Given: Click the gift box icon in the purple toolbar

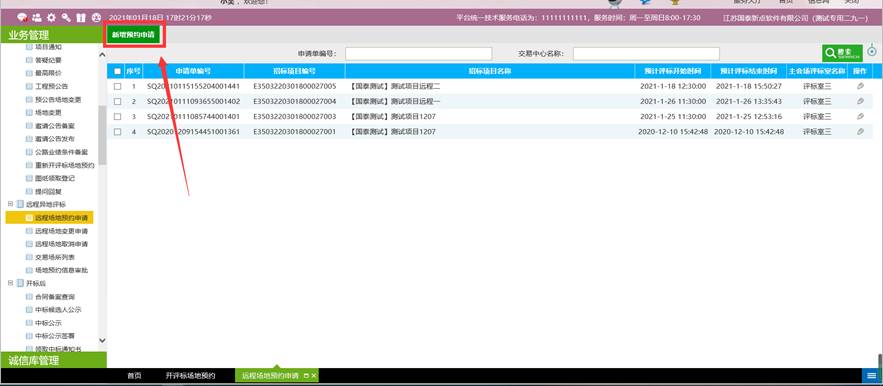Looking at the screenshot, I should tap(81, 18).
